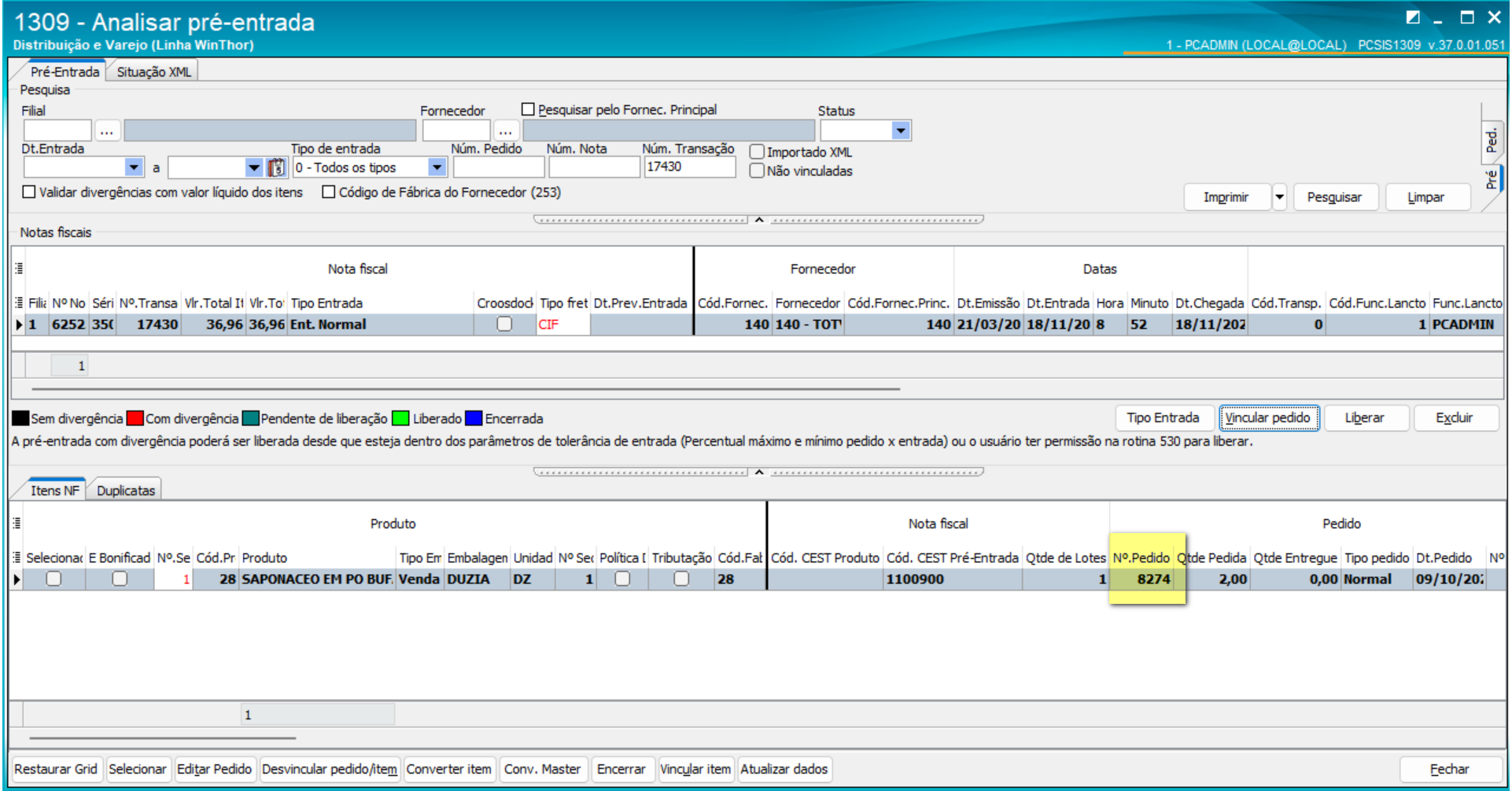This screenshot has width=1512, height=791.
Task: Check Validar divergências com valor líquido
Action: [29, 192]
